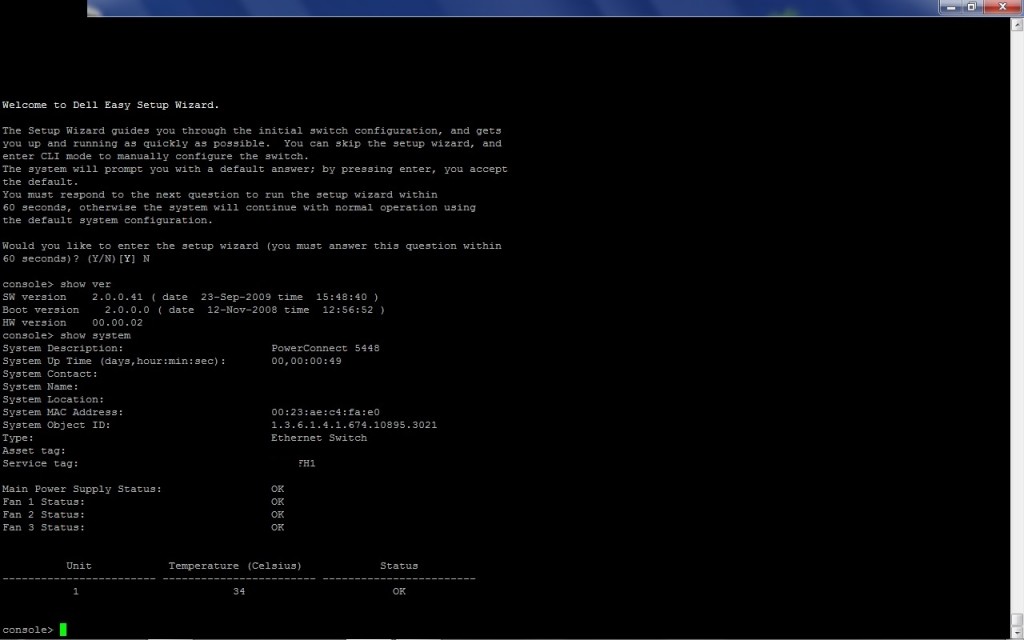
Task: Click Boot version value 2.0.0.0
Action: [x=127, y=310]
